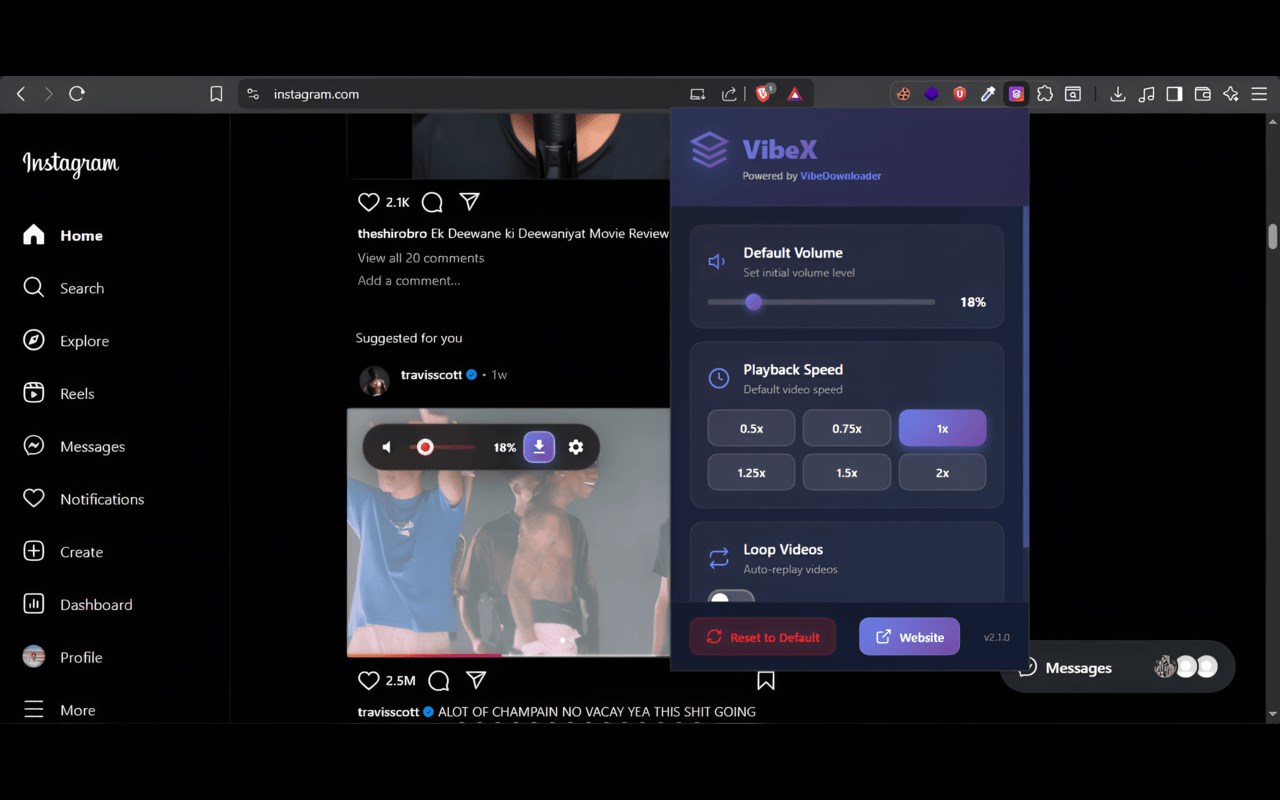Viewport: 1280px width, 800px height.
Task: Select 1x playback speed
Action: point(942,428)
